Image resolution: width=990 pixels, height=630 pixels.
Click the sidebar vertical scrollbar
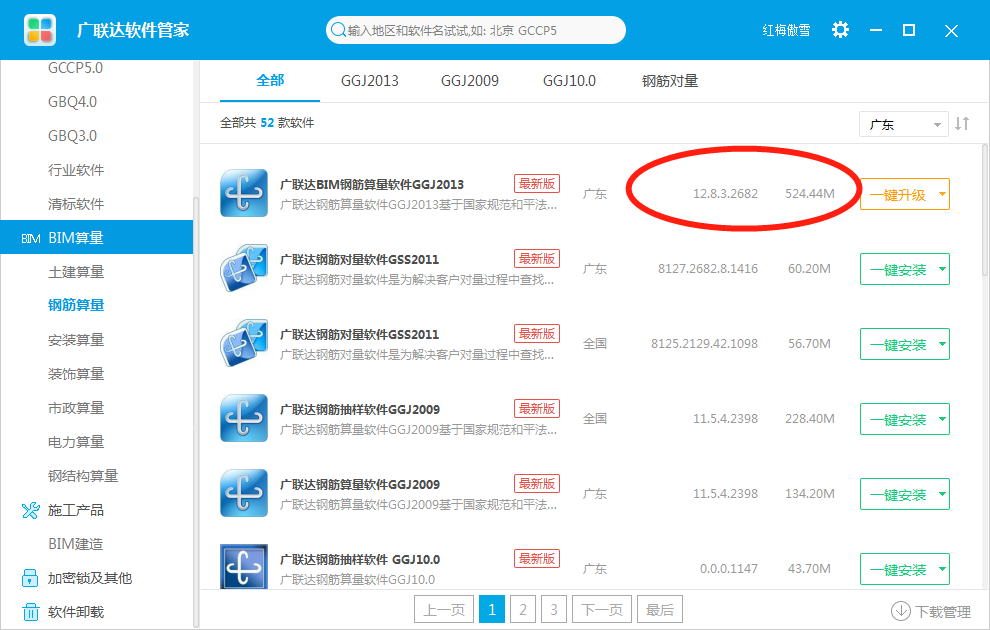[196, 410]
